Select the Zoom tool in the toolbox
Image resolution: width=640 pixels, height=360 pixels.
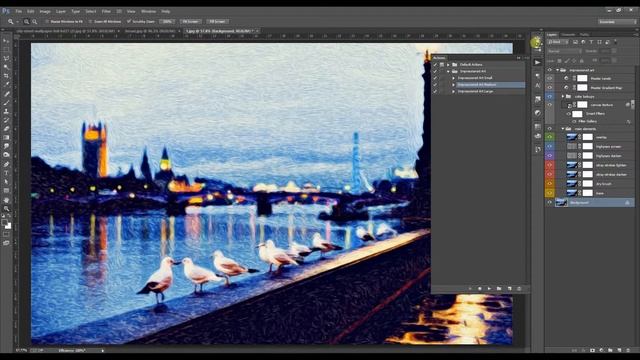click(6, 208)
